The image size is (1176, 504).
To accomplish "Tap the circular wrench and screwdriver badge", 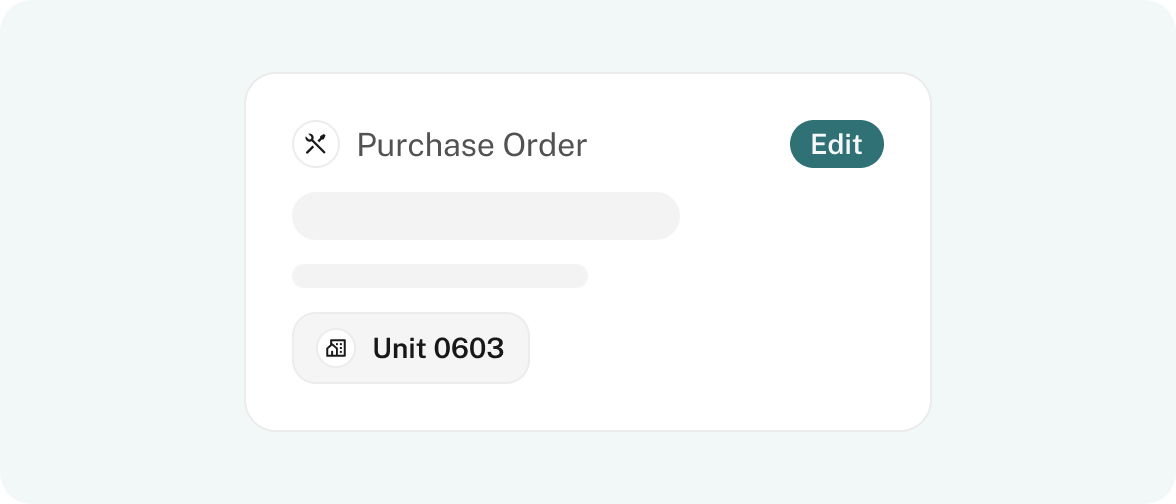I will [x=316, y=144].
